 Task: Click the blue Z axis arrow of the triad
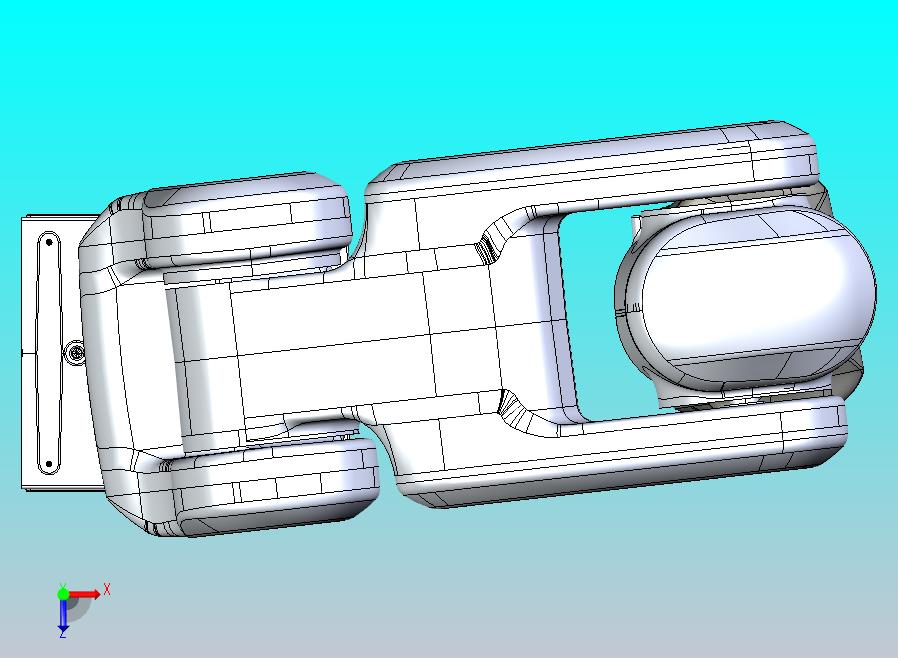[63, 614]
